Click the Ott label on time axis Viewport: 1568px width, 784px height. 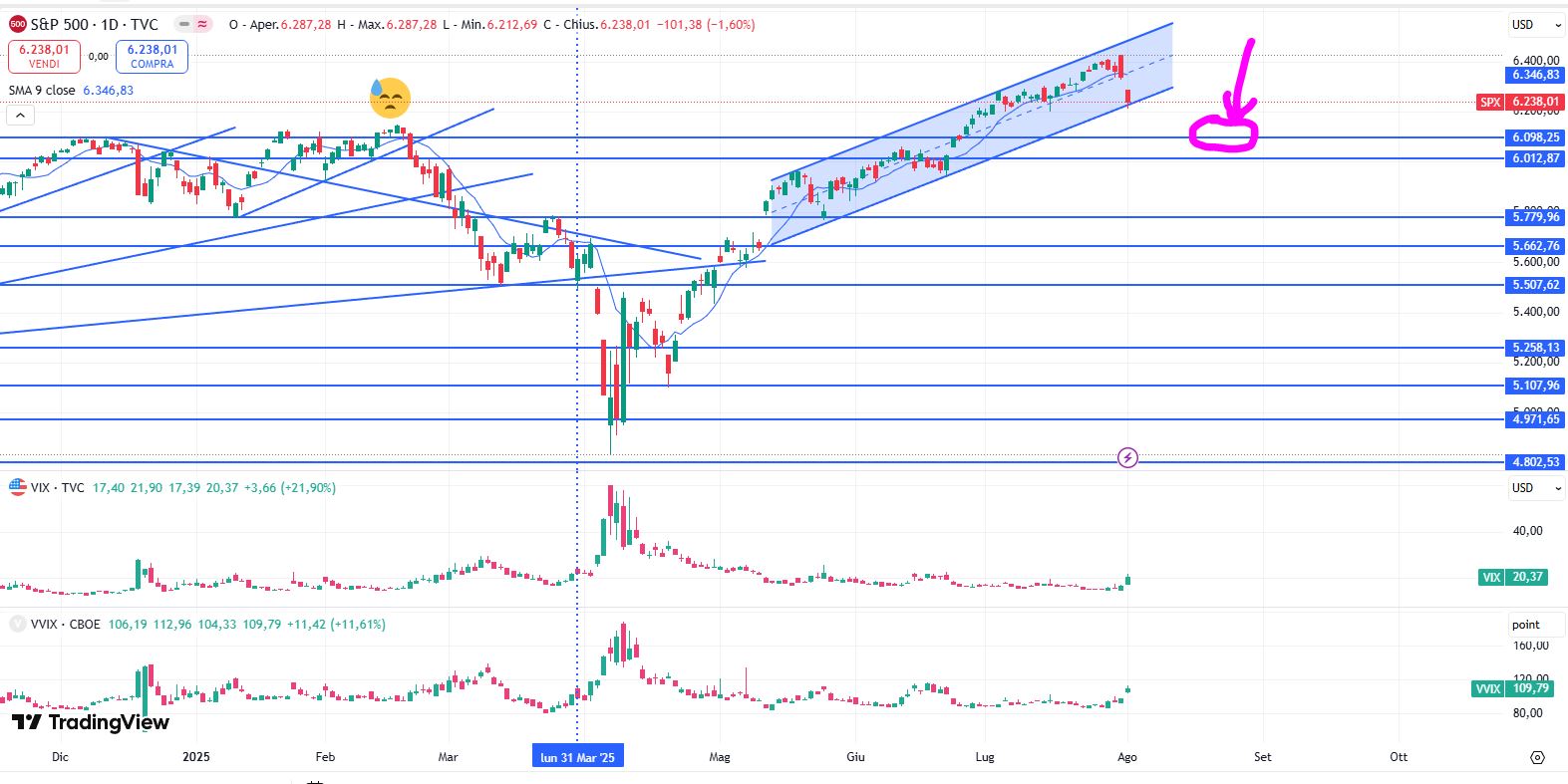point(1399,757)
